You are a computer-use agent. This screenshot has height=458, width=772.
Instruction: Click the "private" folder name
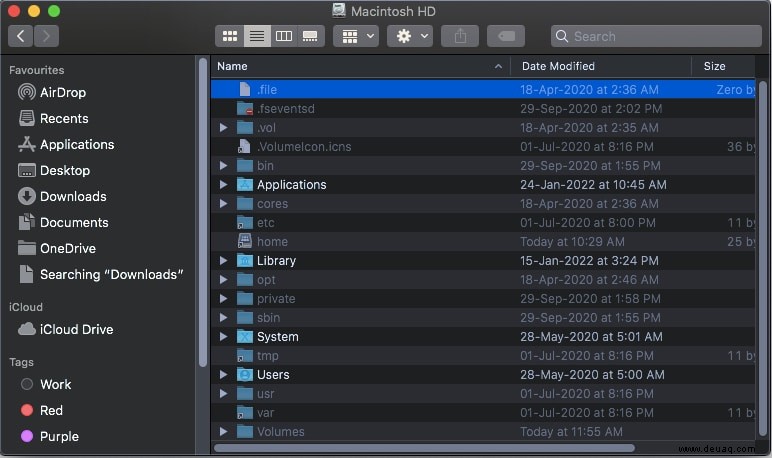tap(276, 298)
